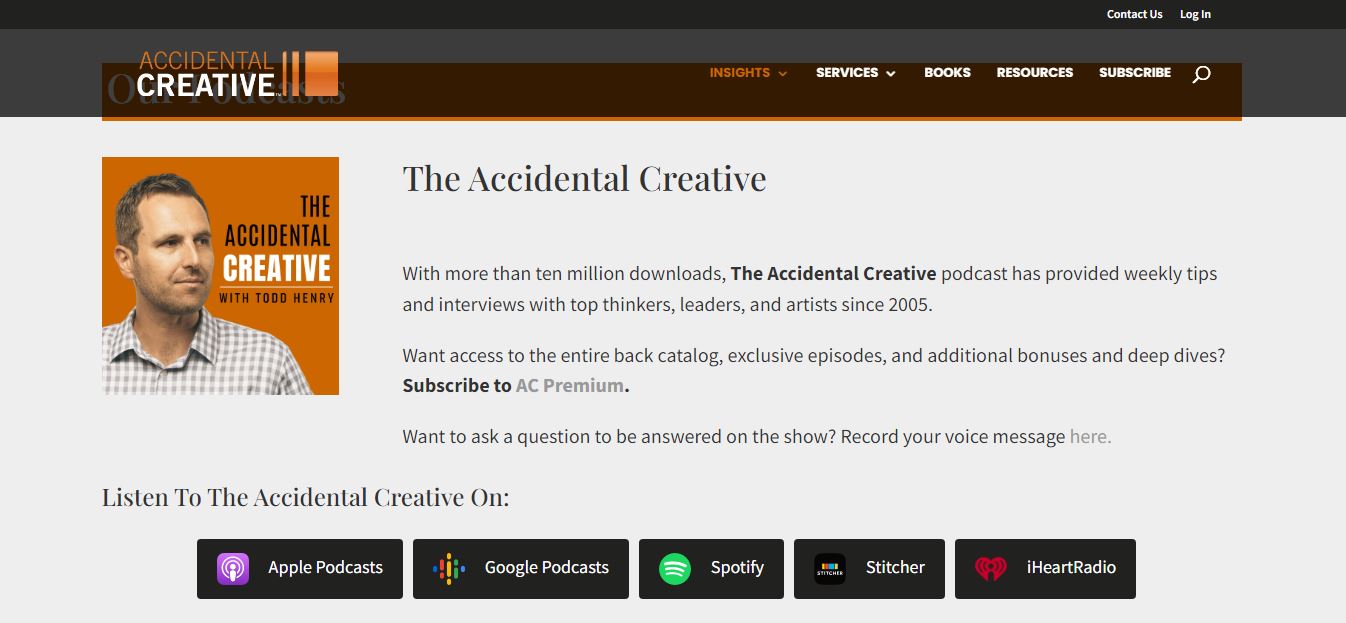The height and width of the screenshot is (623, 1346).
Task: Open the Accidental Creative podcast cover image
Action: (x=220, y=276)
